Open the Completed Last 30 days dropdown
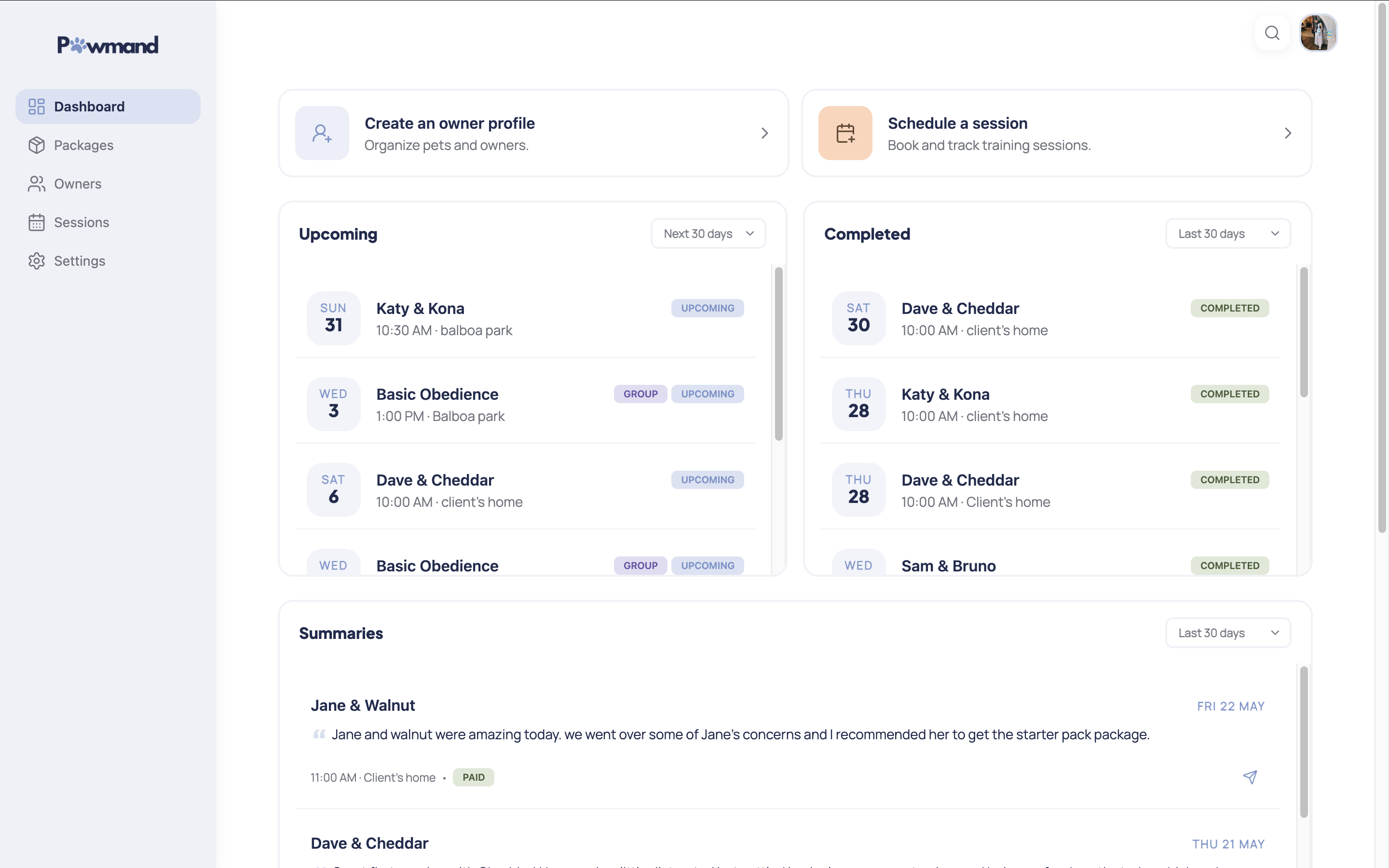1389x868 pixels. click(1228, 234)
